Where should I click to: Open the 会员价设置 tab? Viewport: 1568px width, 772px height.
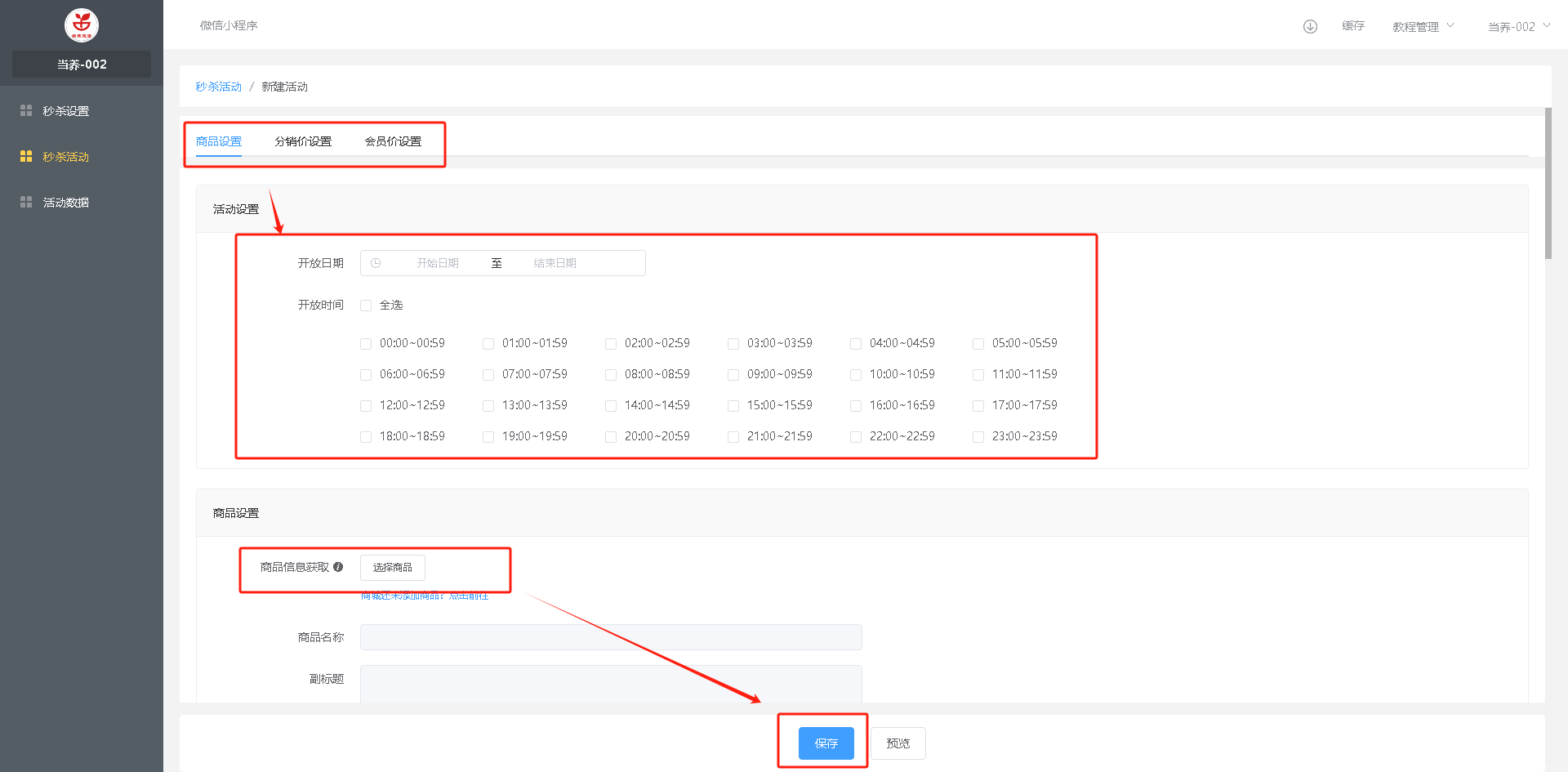tap(393, 141)
